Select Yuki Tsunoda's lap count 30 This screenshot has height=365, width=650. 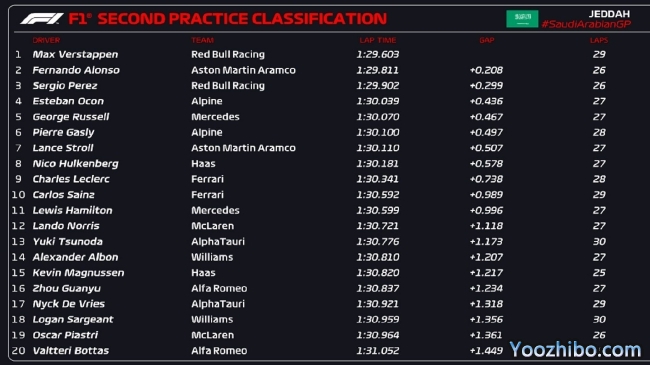pos(599,241)
